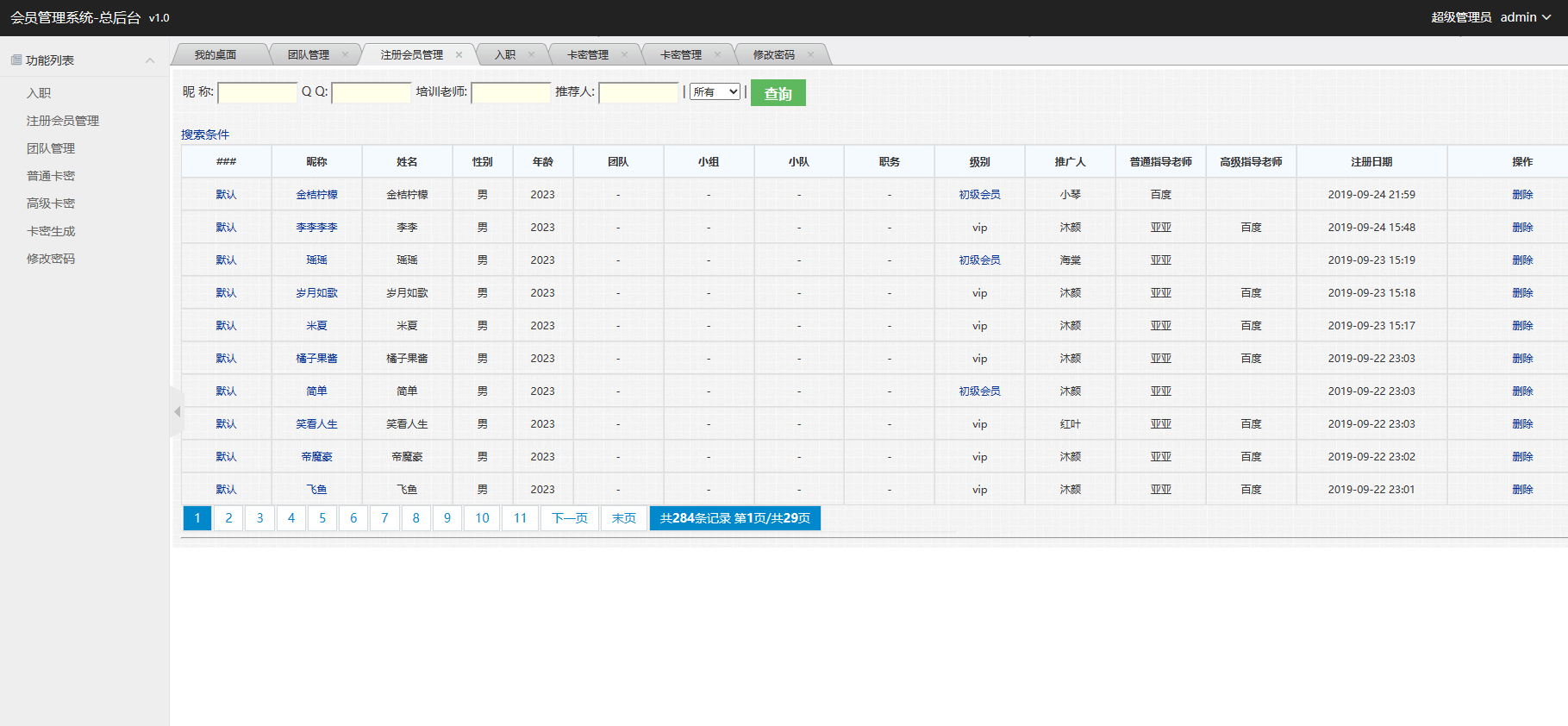
Task: Click the current page 1 button
Action: [x=197, y=518]
